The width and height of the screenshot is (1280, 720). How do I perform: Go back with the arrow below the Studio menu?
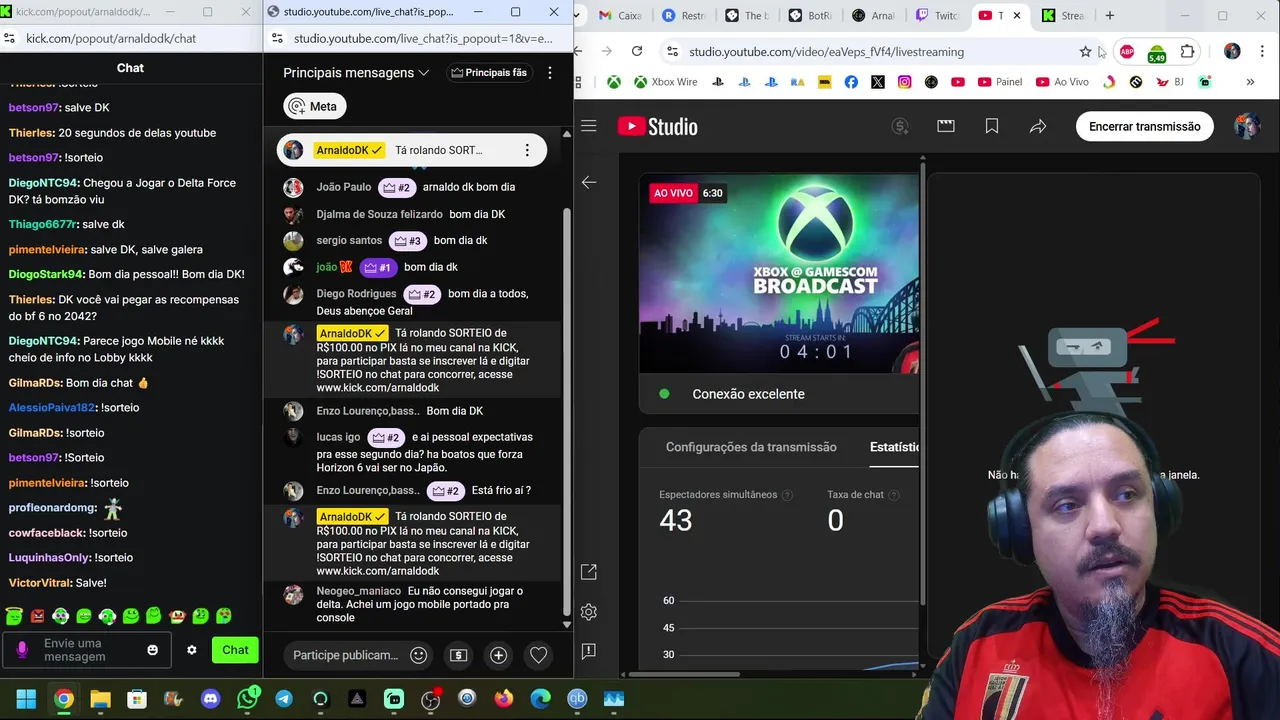(589, 182)
